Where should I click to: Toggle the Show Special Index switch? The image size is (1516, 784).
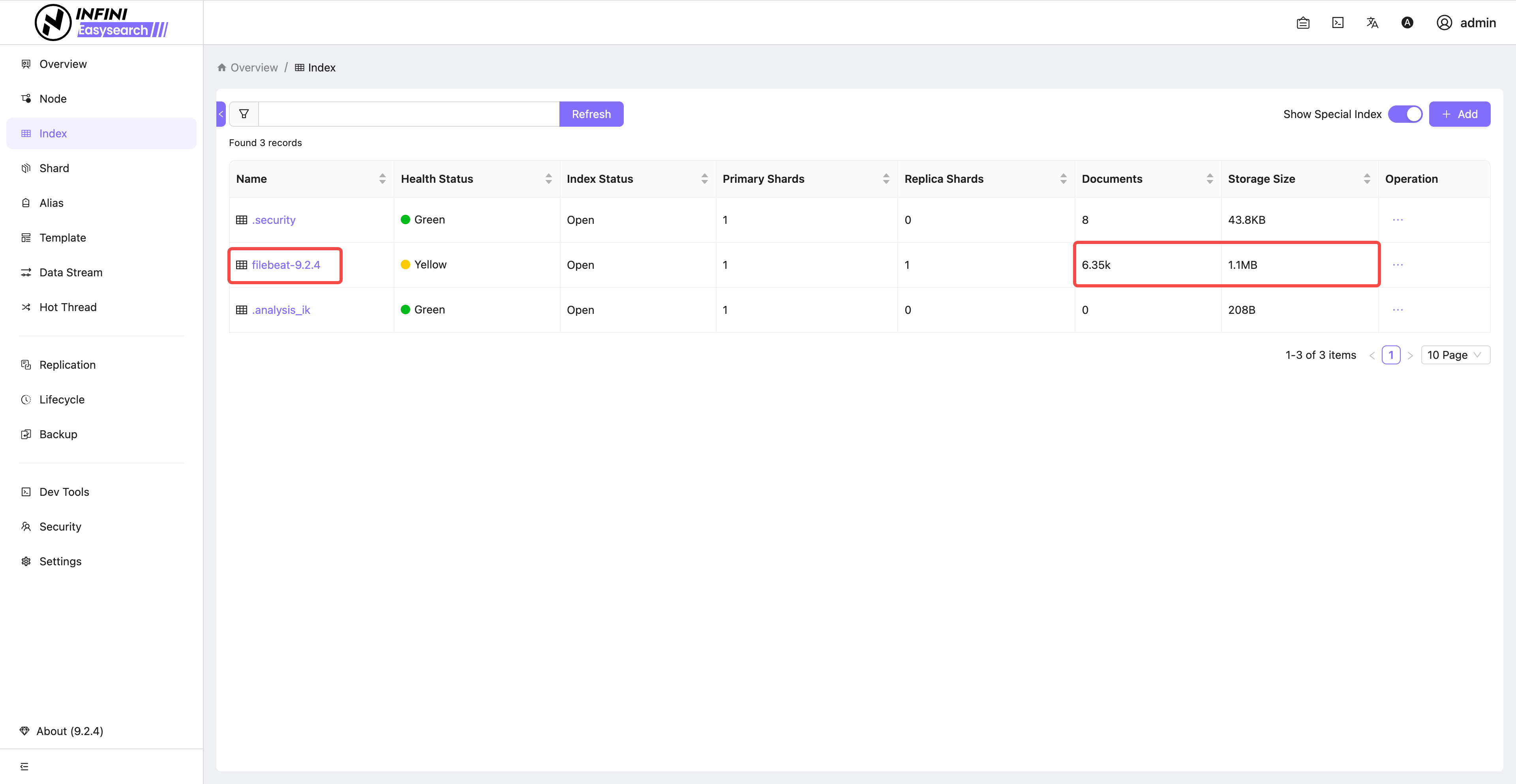coord(1405,114)
